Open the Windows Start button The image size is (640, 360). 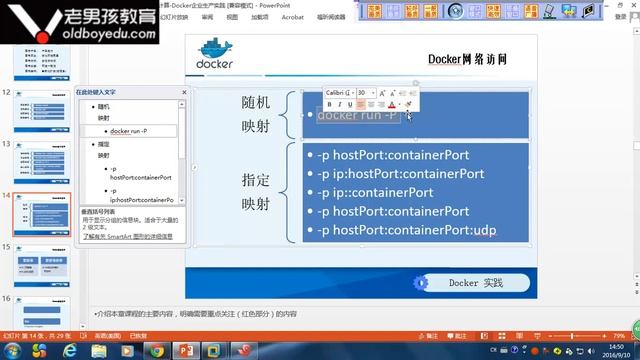click(12, 351)
